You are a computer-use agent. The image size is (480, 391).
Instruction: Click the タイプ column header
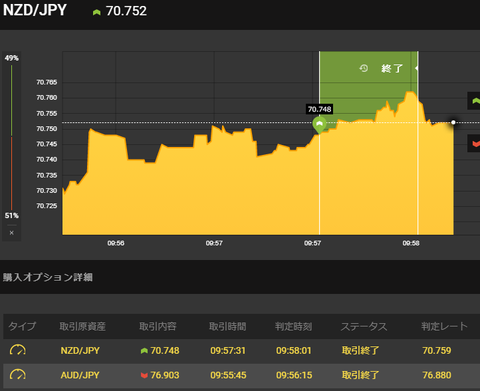click(22, 326)
